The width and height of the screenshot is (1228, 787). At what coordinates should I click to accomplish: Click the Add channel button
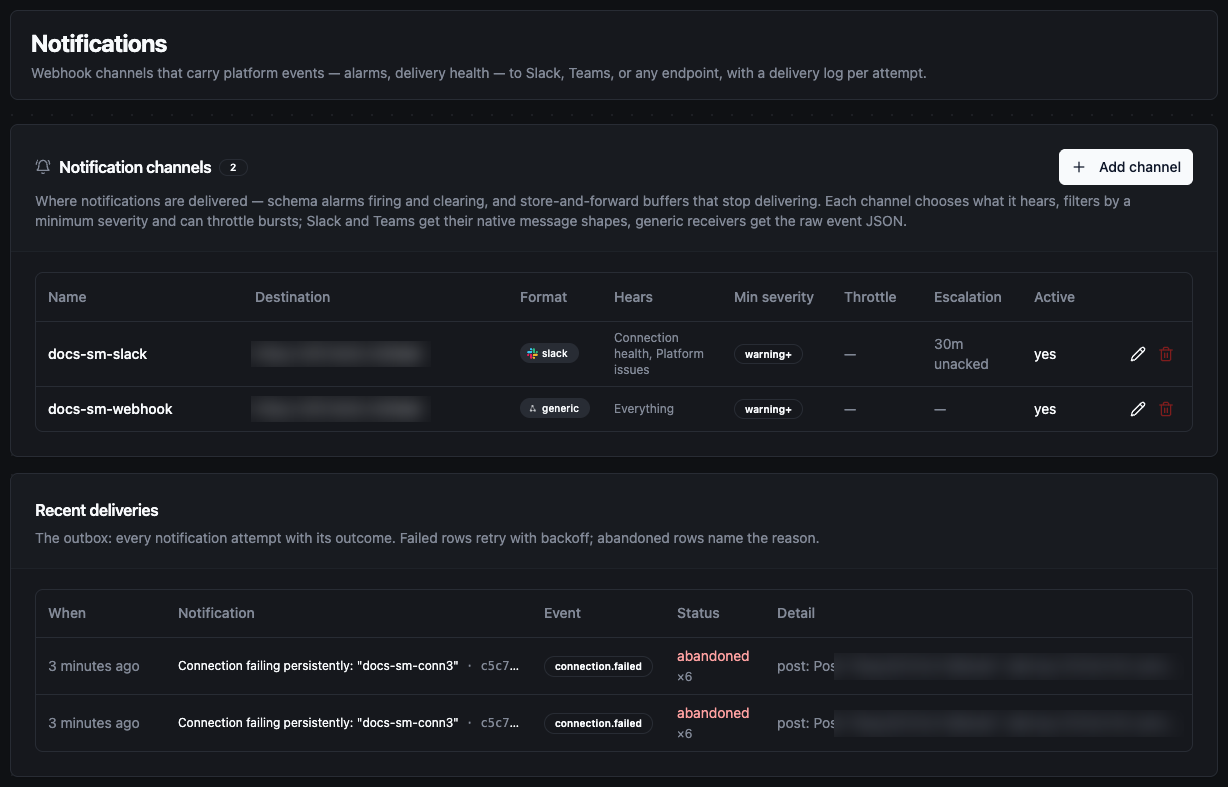click(x=1126, y=167)
